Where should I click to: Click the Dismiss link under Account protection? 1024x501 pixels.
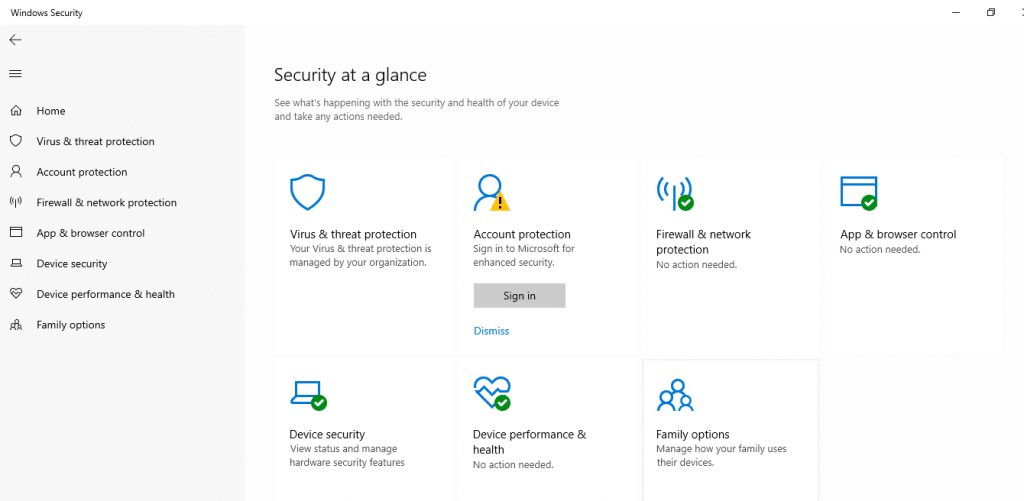(491, 331)
